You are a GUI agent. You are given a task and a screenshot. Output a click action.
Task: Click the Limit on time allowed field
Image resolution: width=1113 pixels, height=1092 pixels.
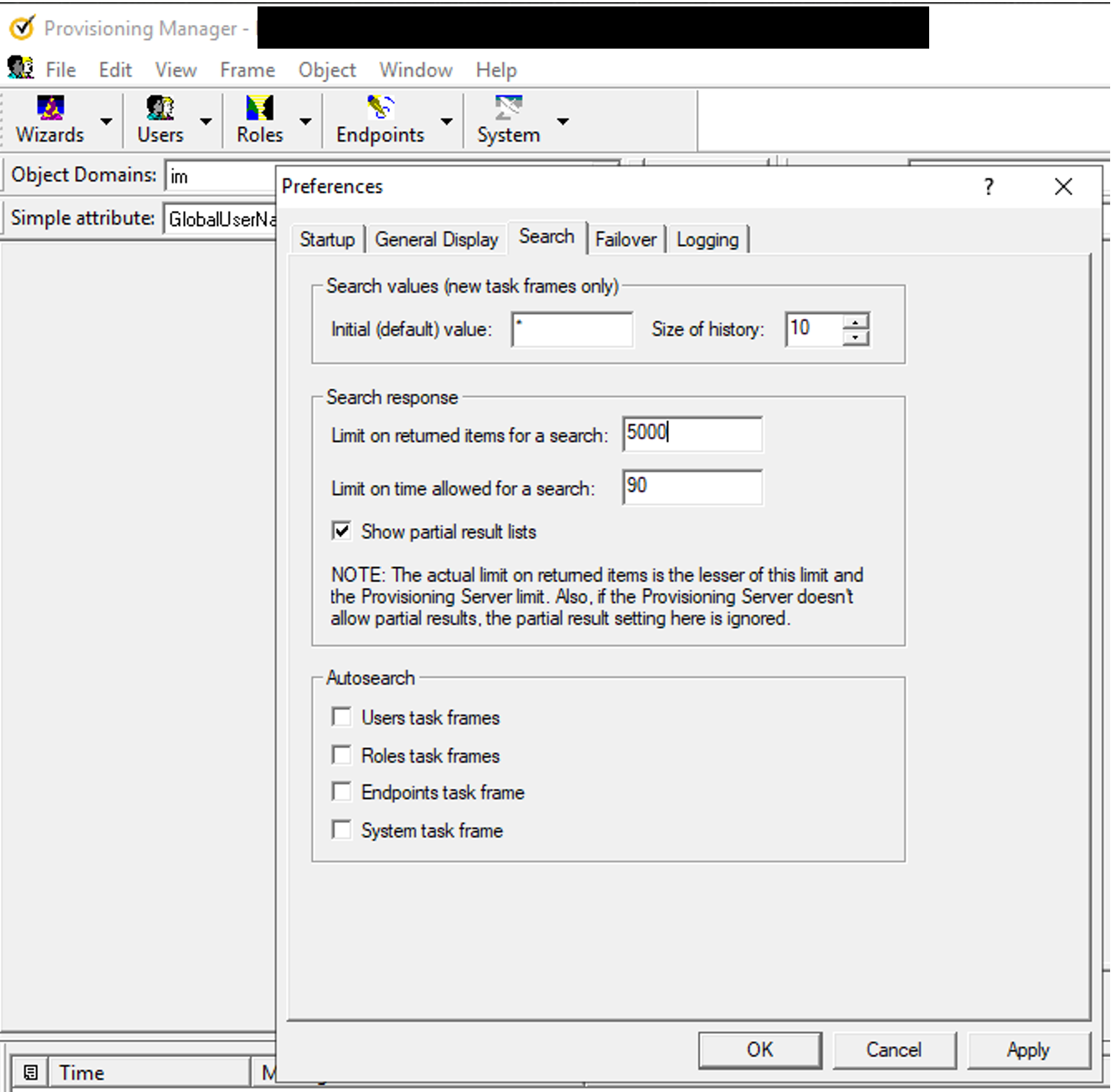692,487
